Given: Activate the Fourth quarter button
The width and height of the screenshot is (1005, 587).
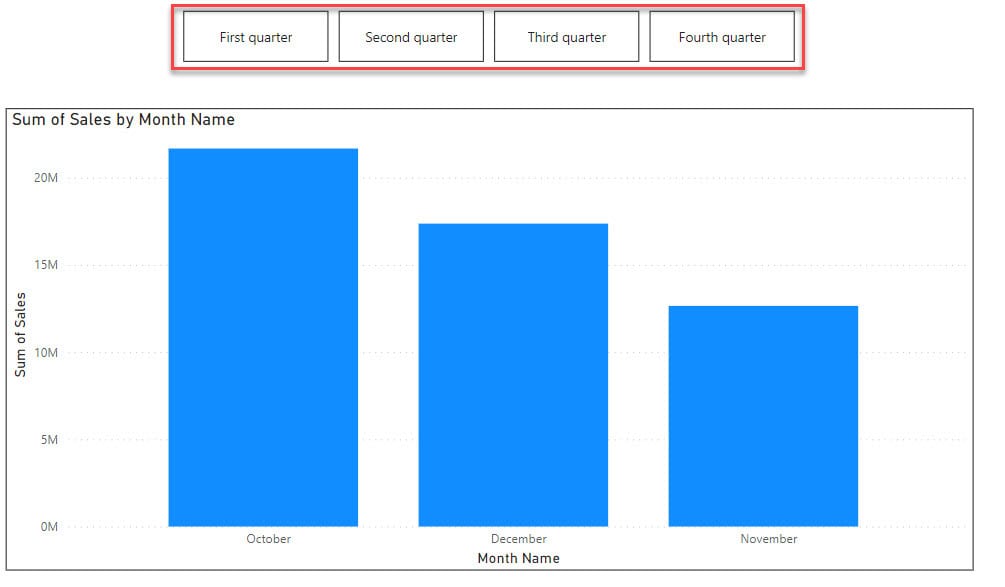Looking at the screenshot, I should click(722, 37).
